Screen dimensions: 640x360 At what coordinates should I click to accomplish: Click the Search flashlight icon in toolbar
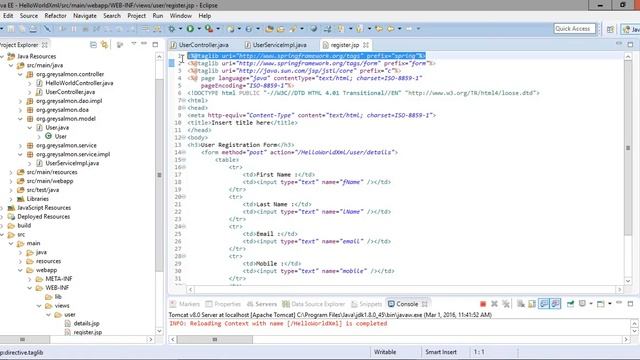(293, 29)
